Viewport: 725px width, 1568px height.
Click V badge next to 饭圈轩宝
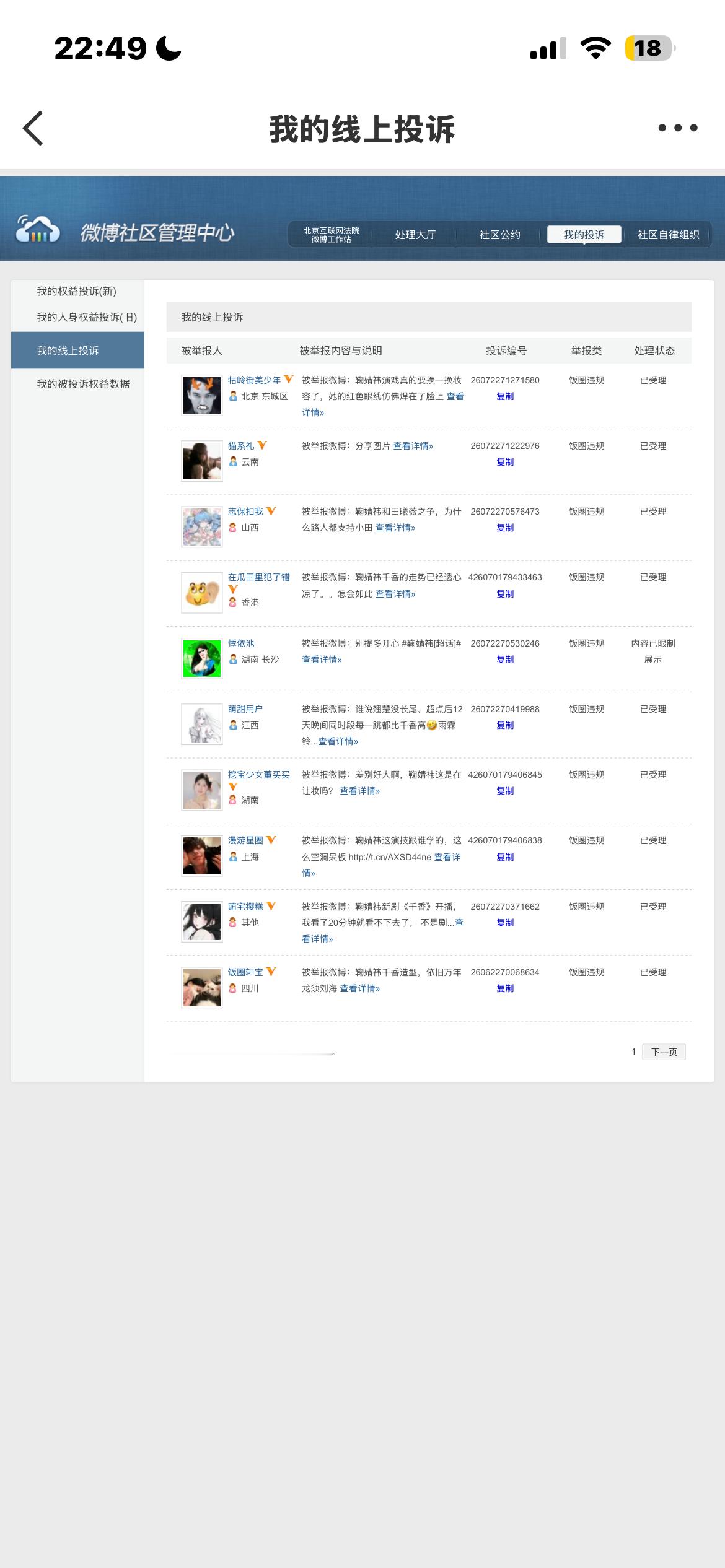click(x=271, y=971)
